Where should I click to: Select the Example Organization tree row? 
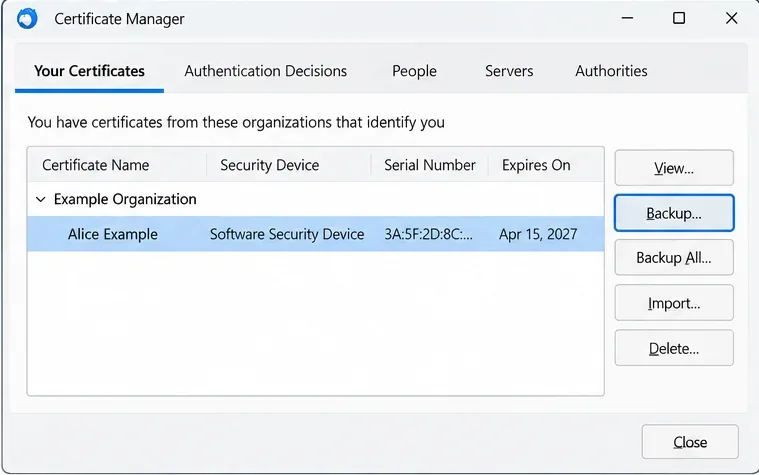pos(316,199)
